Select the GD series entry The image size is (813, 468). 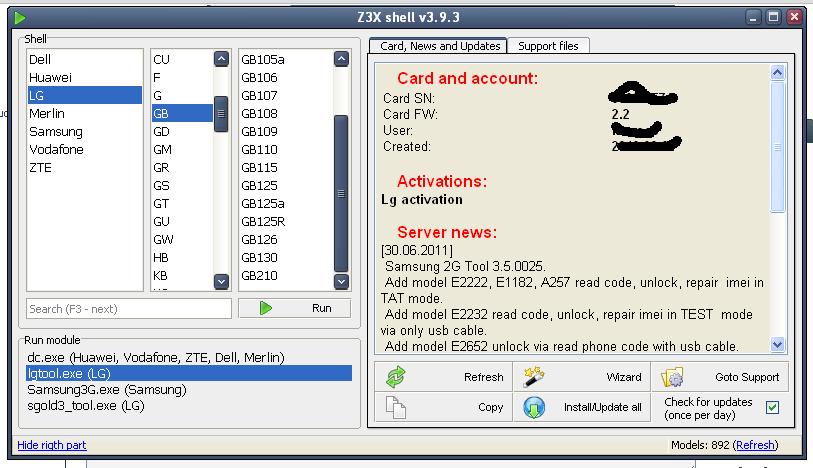[182, 132]
